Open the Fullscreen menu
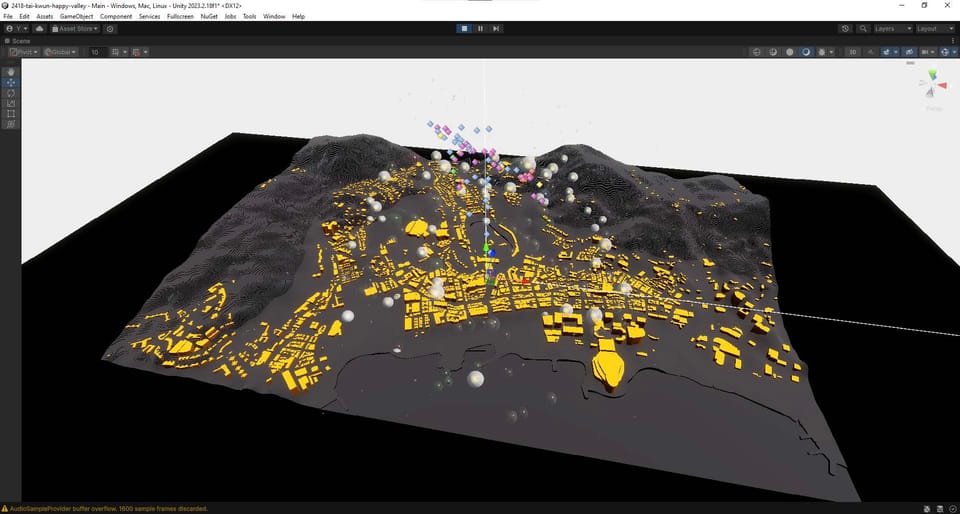 tap(181, 17)
